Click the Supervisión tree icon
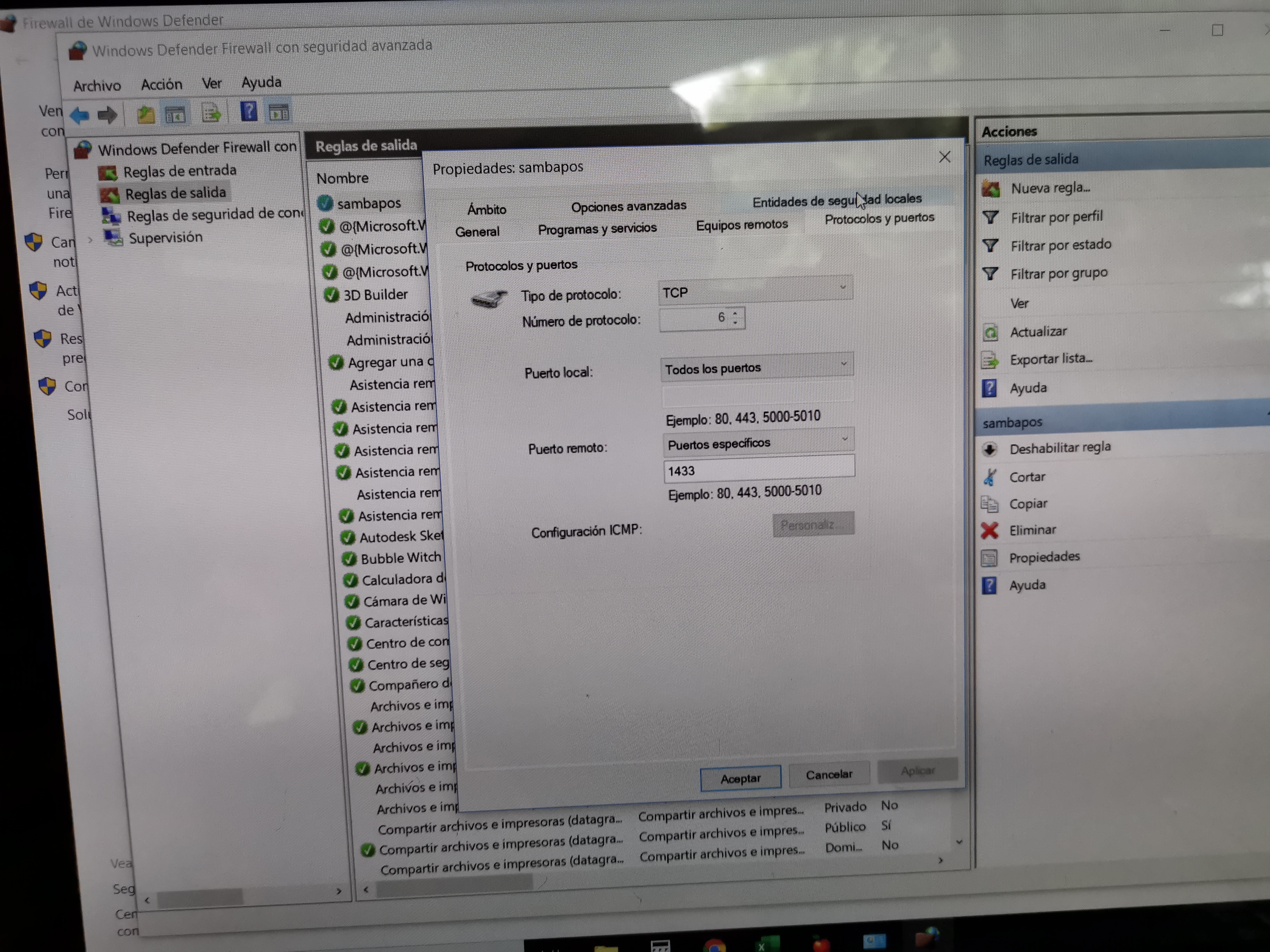The image size is (1270, 952). (x=113, y=238)
